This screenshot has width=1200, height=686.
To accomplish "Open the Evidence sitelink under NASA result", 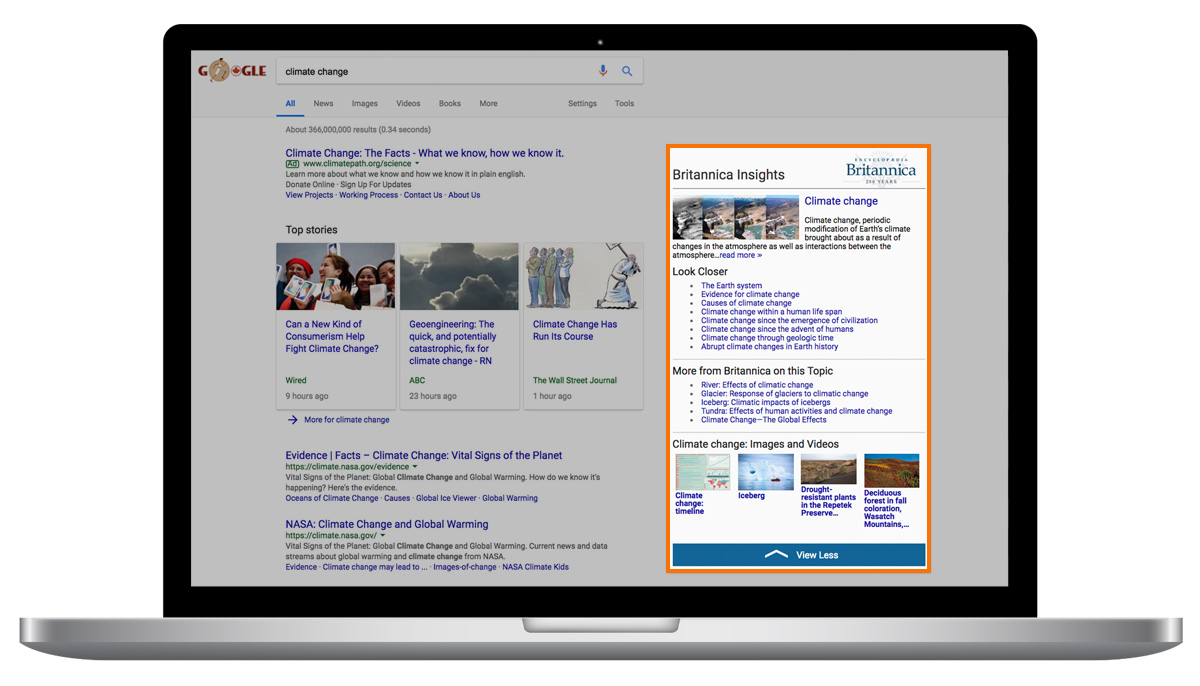I will point(301,567).
